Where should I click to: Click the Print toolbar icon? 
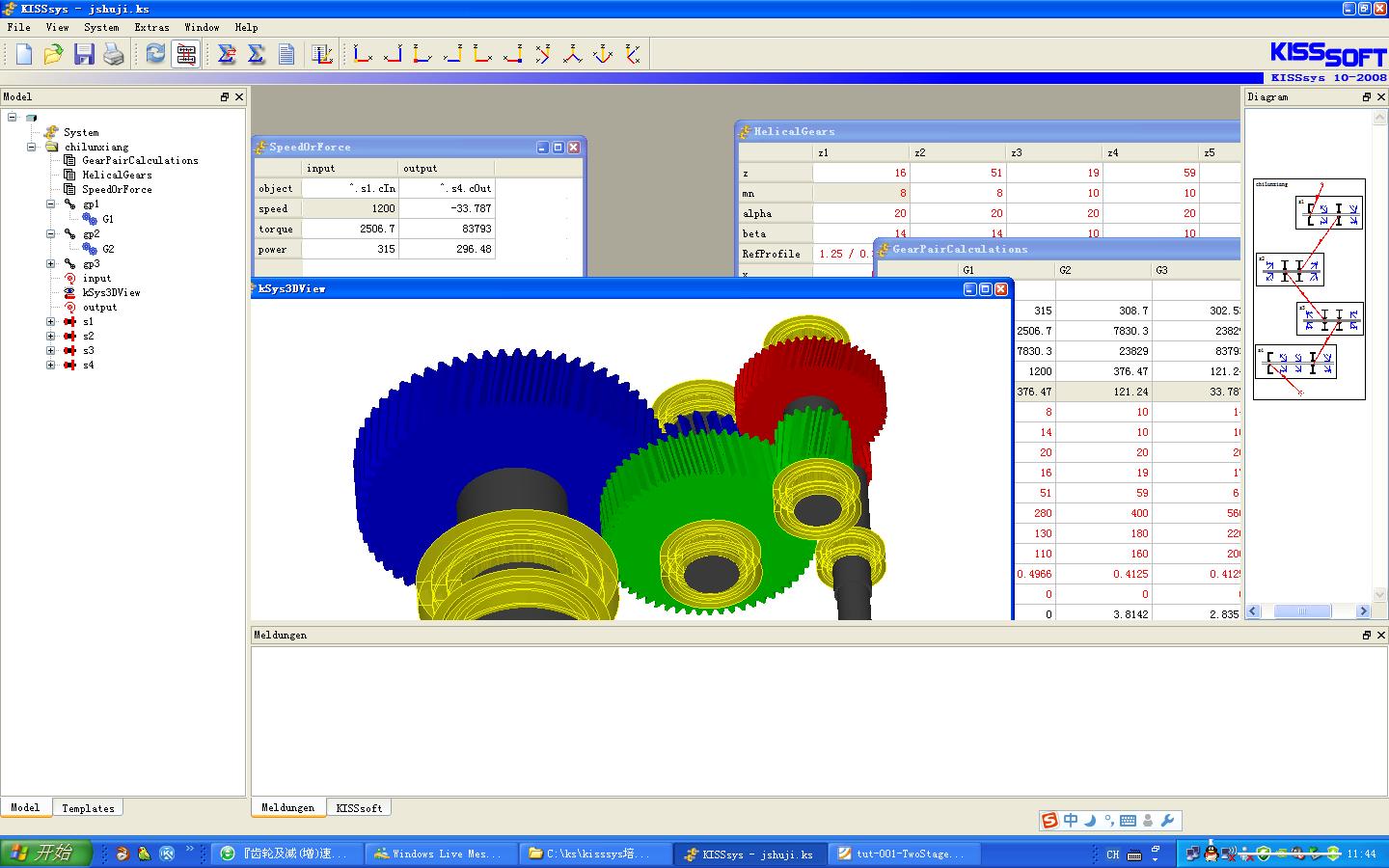pos(114,54)
